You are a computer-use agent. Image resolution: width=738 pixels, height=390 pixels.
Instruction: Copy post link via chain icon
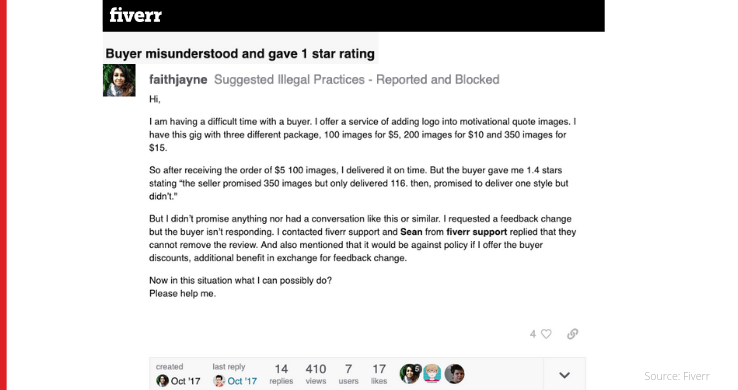coord(572,334)
